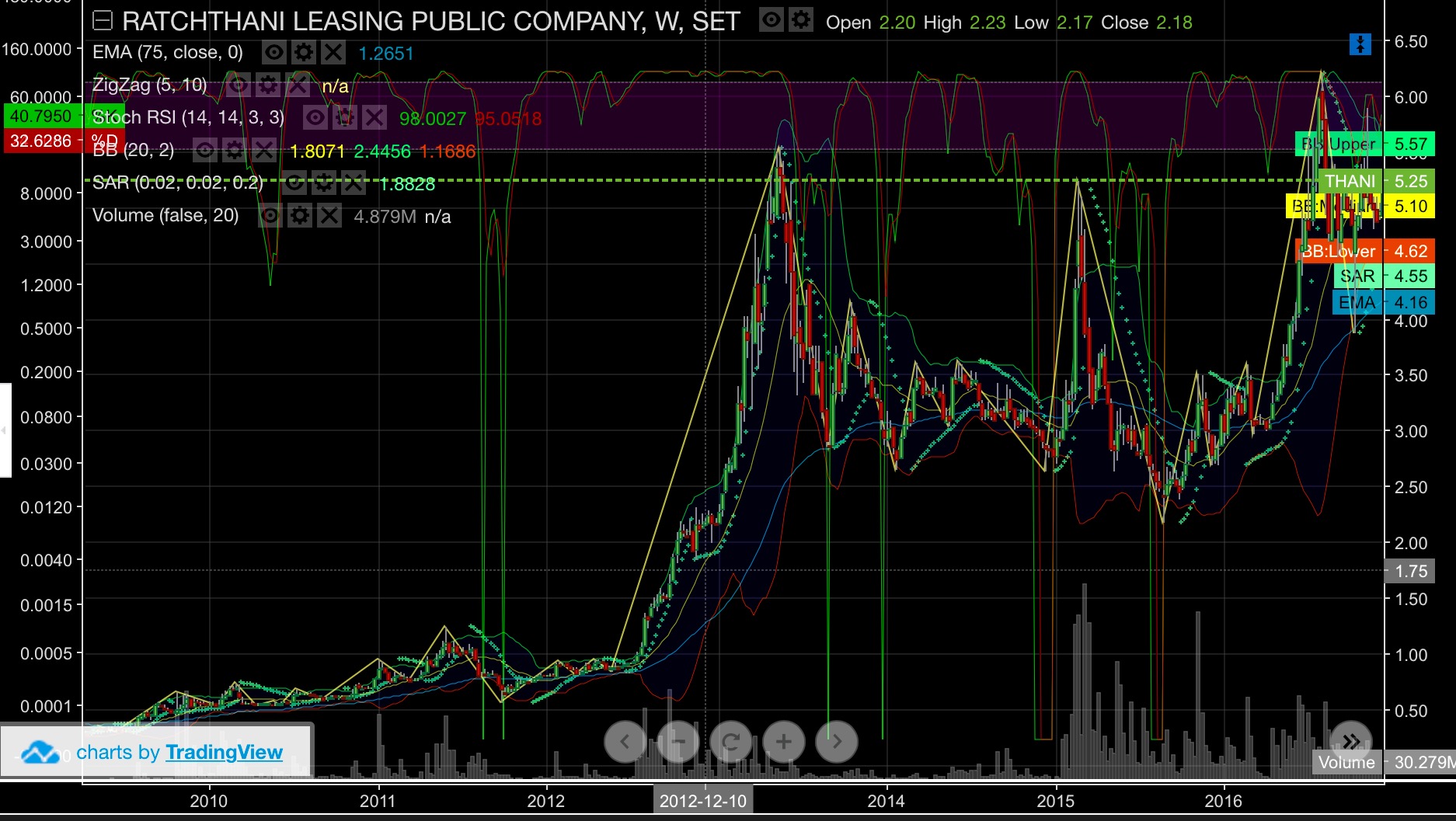Remove the ZigZag indicator
This screenshot has width=1456, height=821.
click(298, 85)
